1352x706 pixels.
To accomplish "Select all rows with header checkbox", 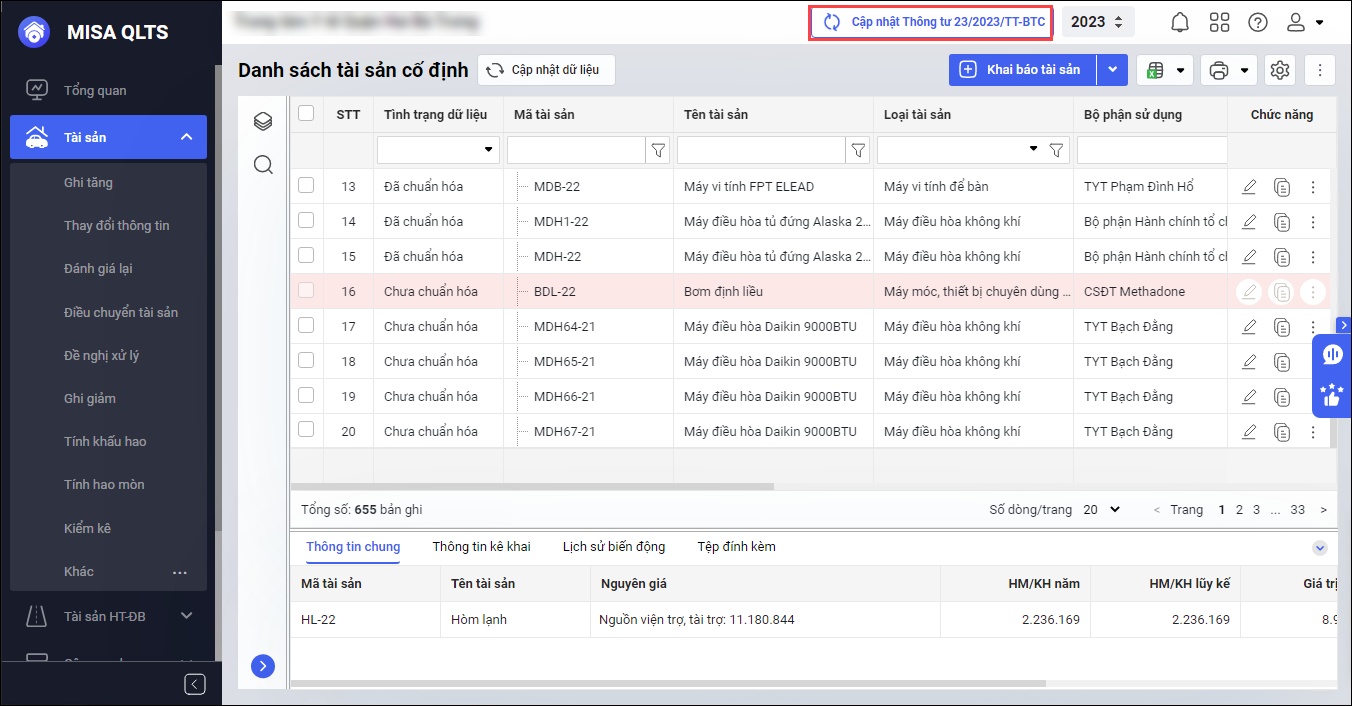I will (306, 114).
